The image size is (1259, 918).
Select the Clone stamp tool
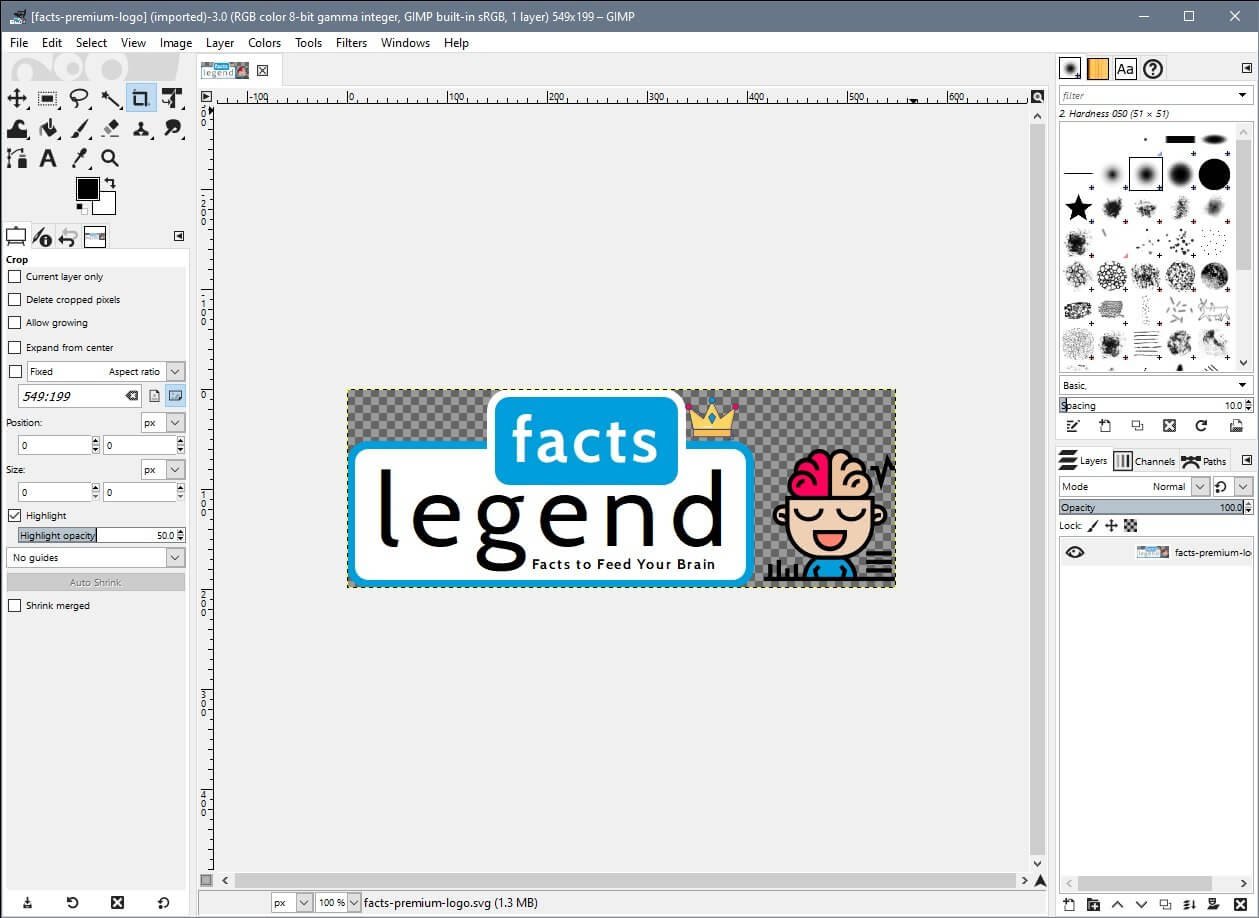point(141,128)
